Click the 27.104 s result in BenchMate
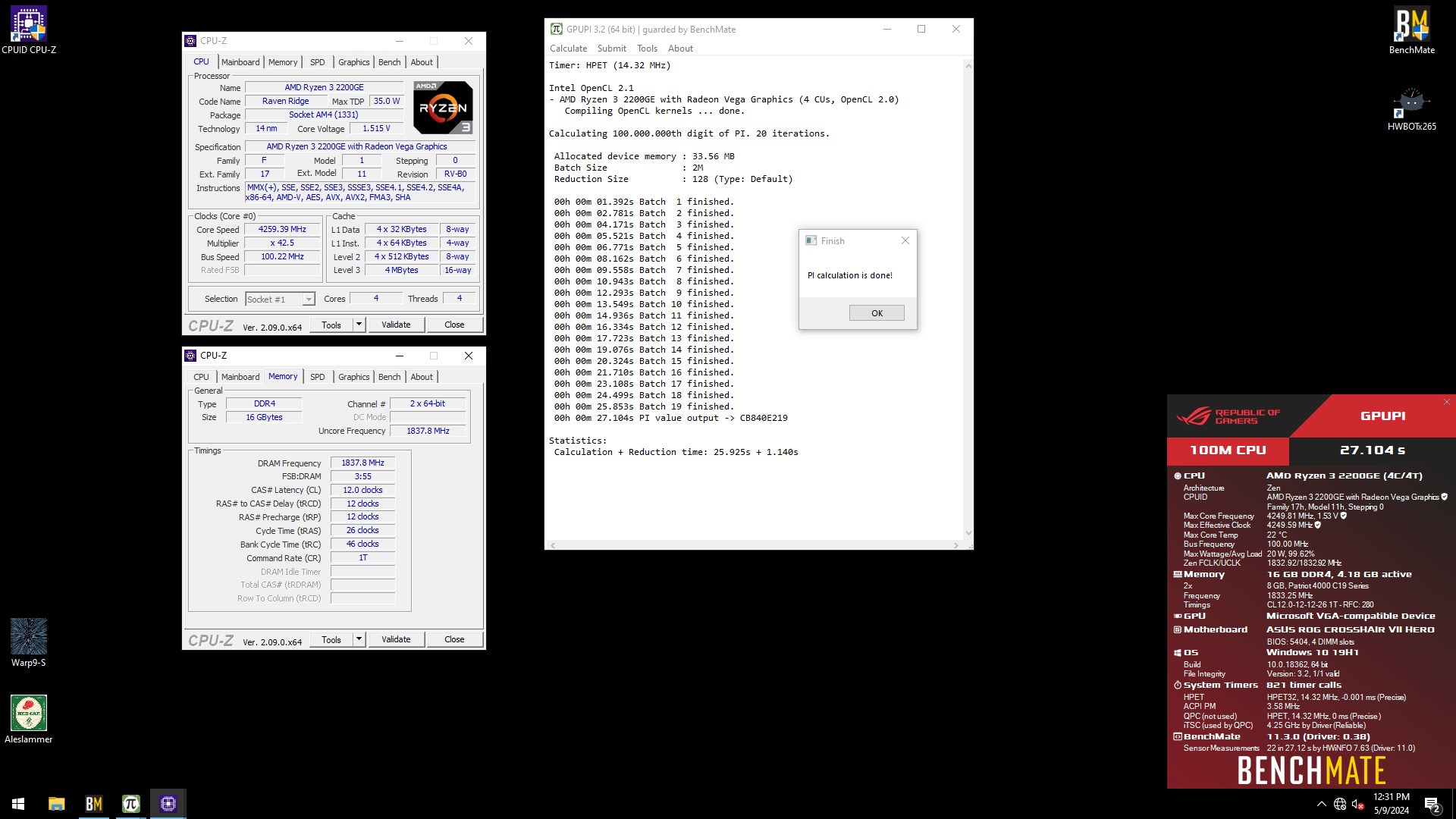The height and width of the screenshot is (819, 1456). tap(1372, 450)
